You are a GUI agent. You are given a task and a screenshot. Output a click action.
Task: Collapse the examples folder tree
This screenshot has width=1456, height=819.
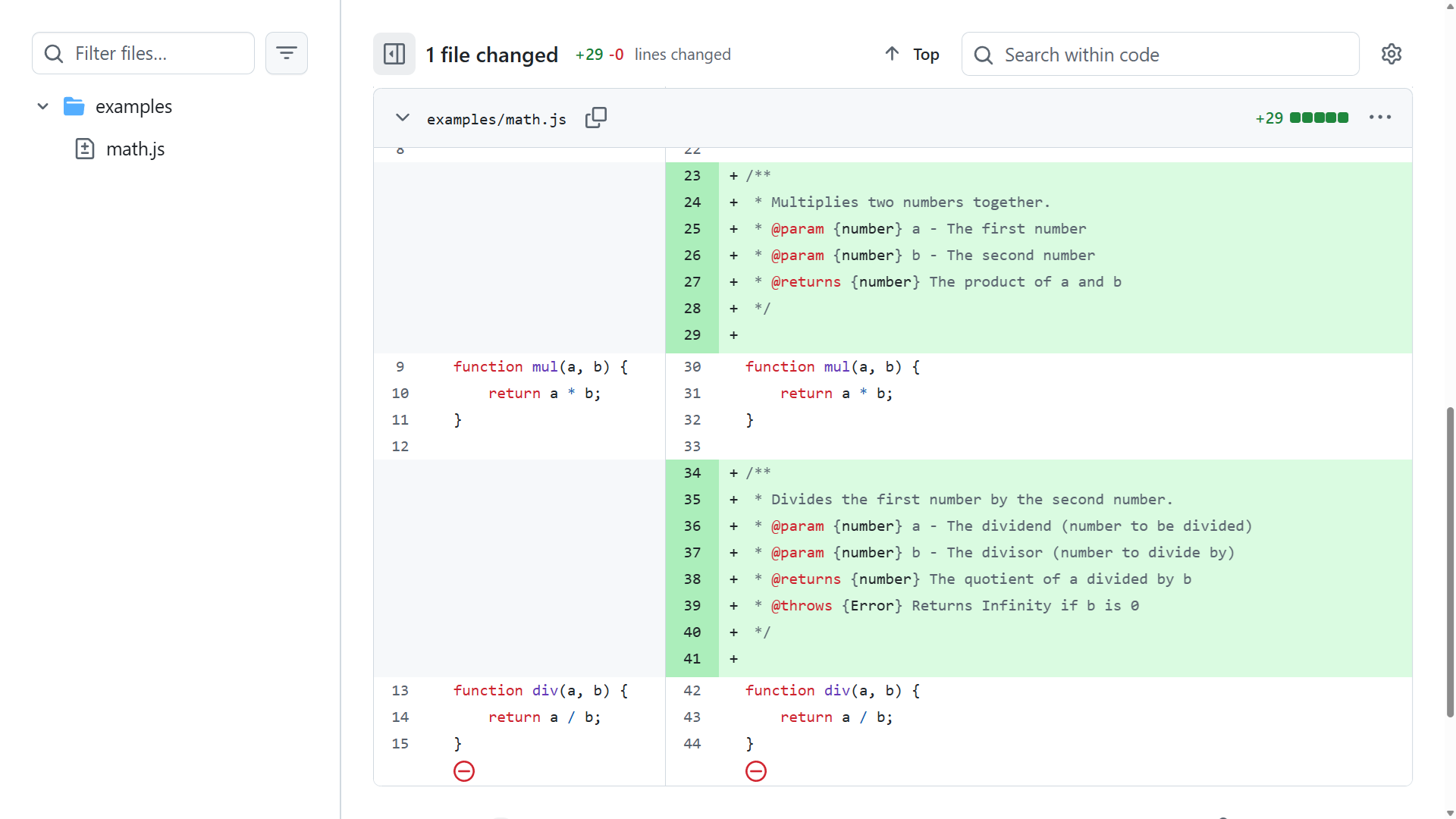coord(43,106)
